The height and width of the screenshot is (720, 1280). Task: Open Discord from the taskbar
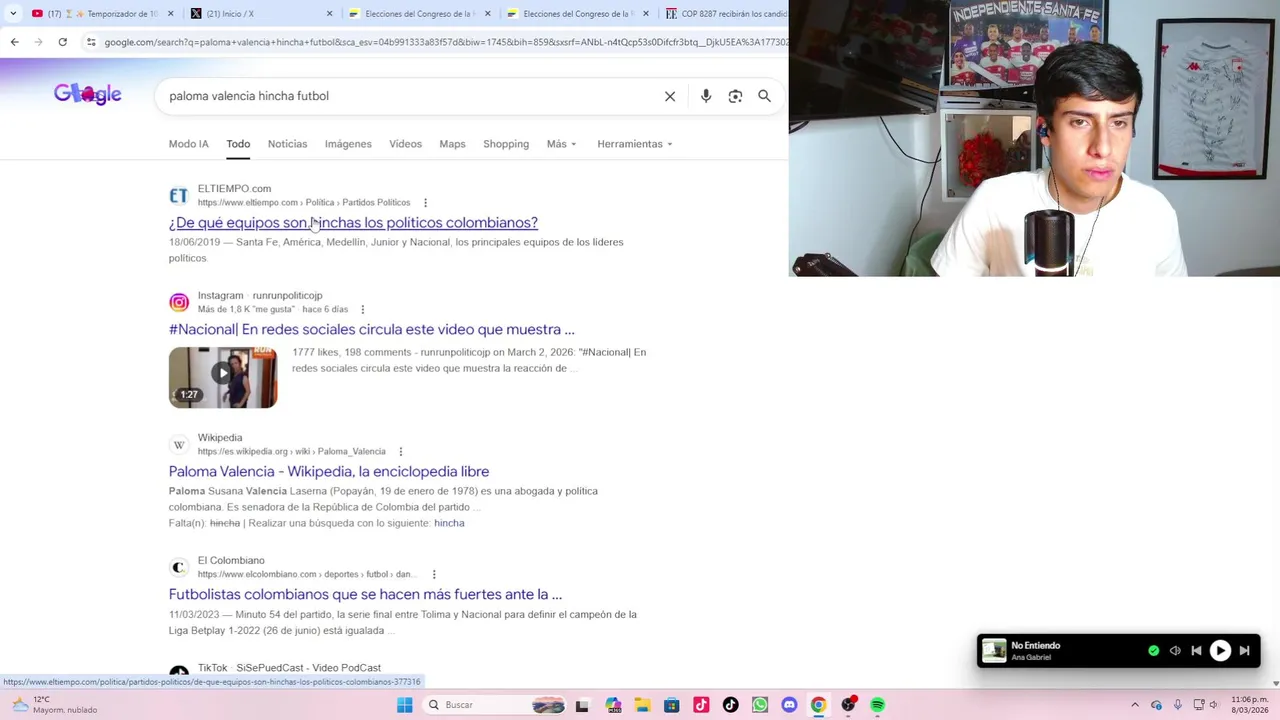(x=789, y=705)
